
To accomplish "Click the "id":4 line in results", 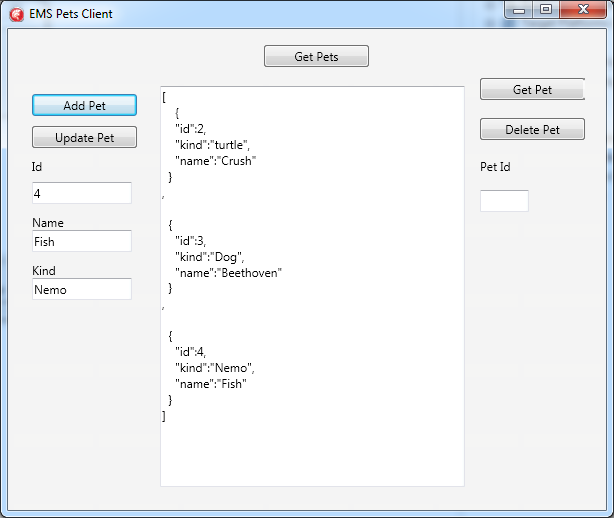I will [190, 352].
